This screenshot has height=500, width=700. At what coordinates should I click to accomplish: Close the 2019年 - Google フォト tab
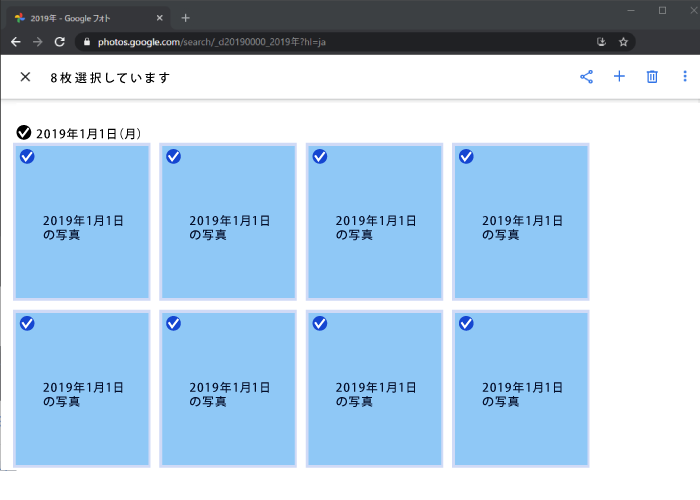[x=159, y=18]
